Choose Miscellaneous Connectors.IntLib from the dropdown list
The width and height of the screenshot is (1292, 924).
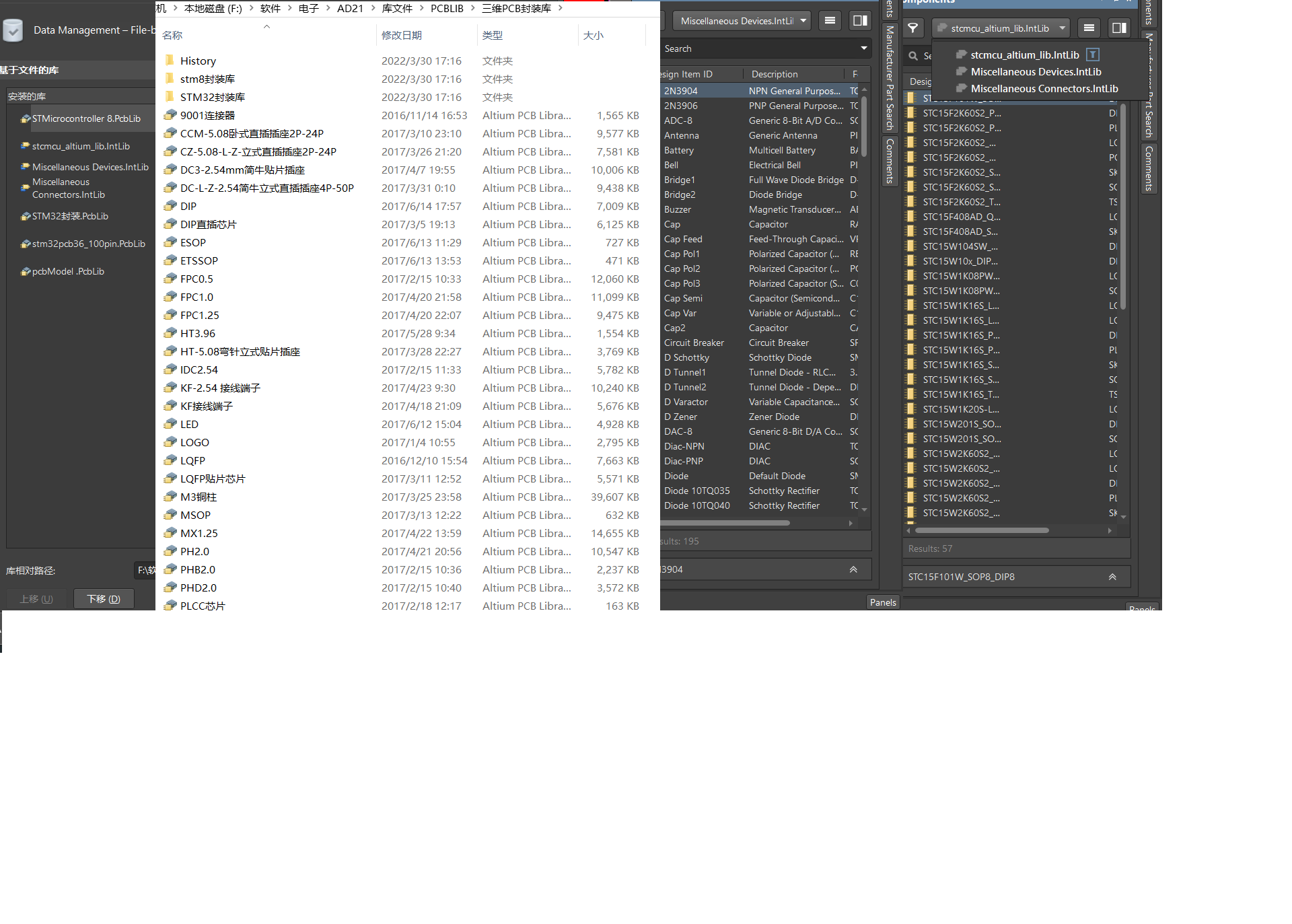[1044, 89]
